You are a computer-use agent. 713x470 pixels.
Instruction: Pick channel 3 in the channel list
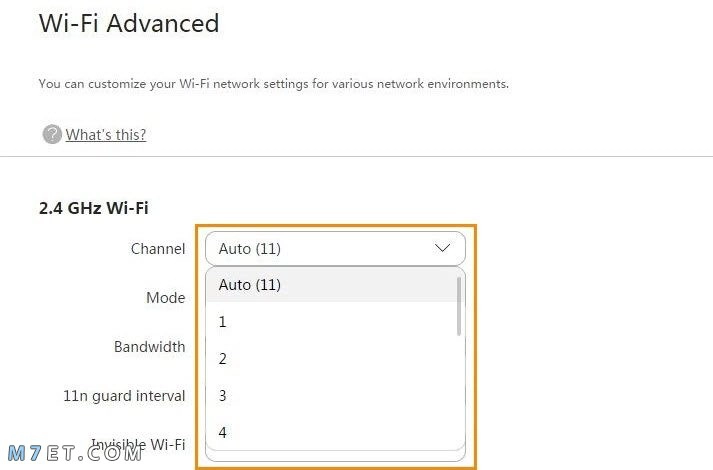(x=332, y=395)
